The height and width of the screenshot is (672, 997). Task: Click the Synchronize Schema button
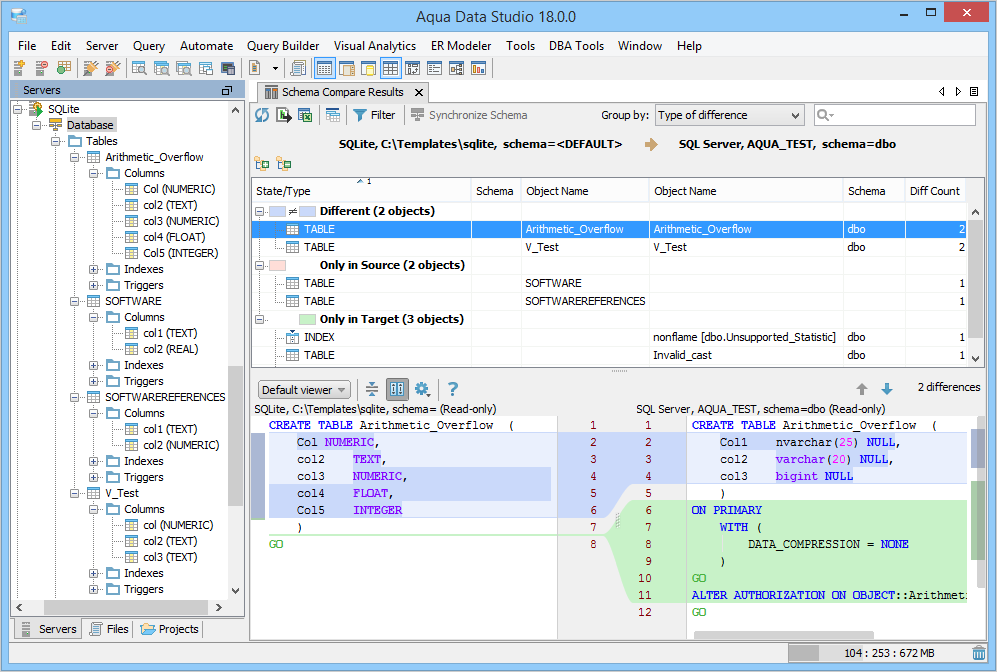tap(469, 115)
